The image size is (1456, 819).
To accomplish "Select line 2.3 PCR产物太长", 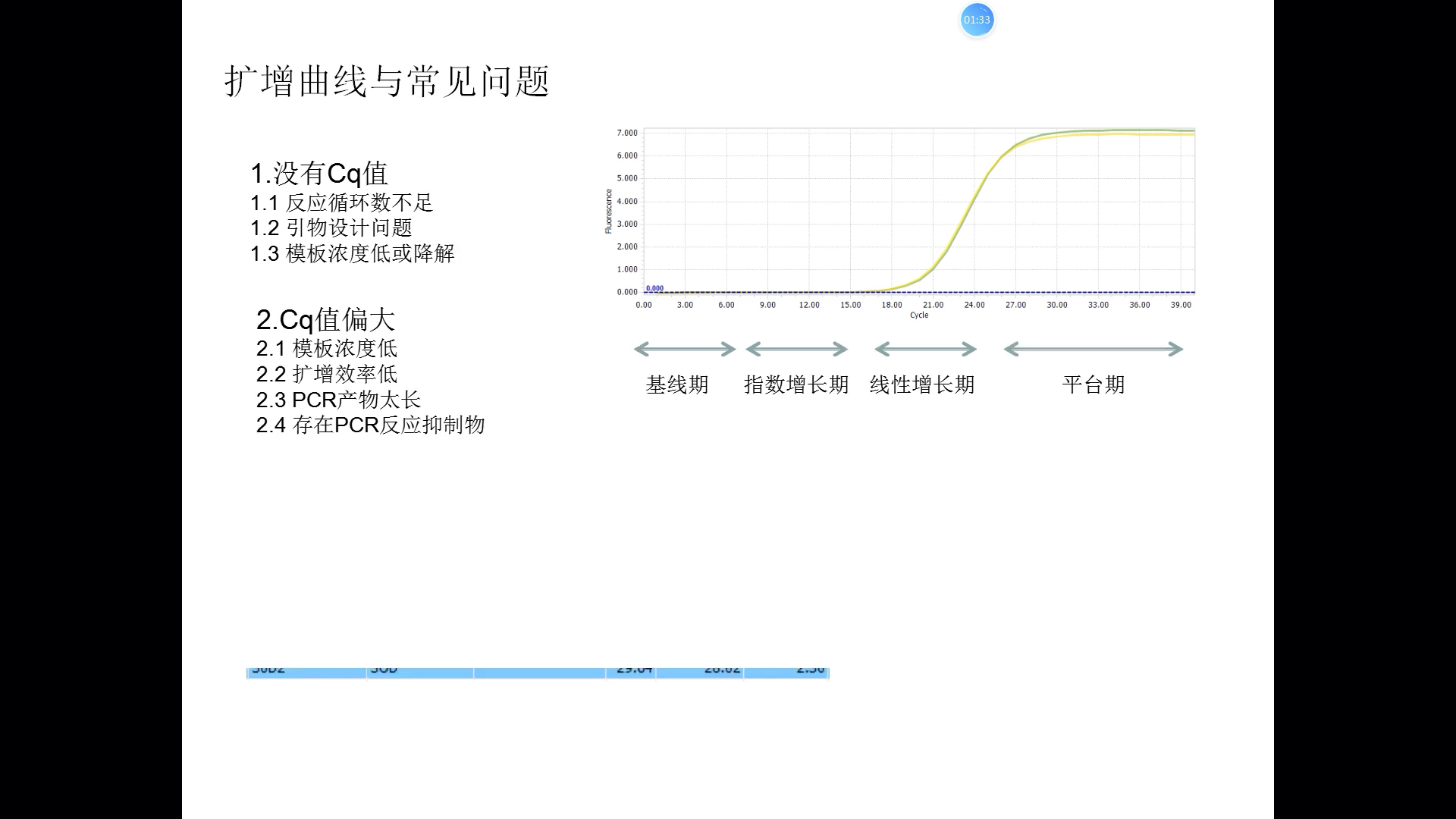I will tap(338, 400).
